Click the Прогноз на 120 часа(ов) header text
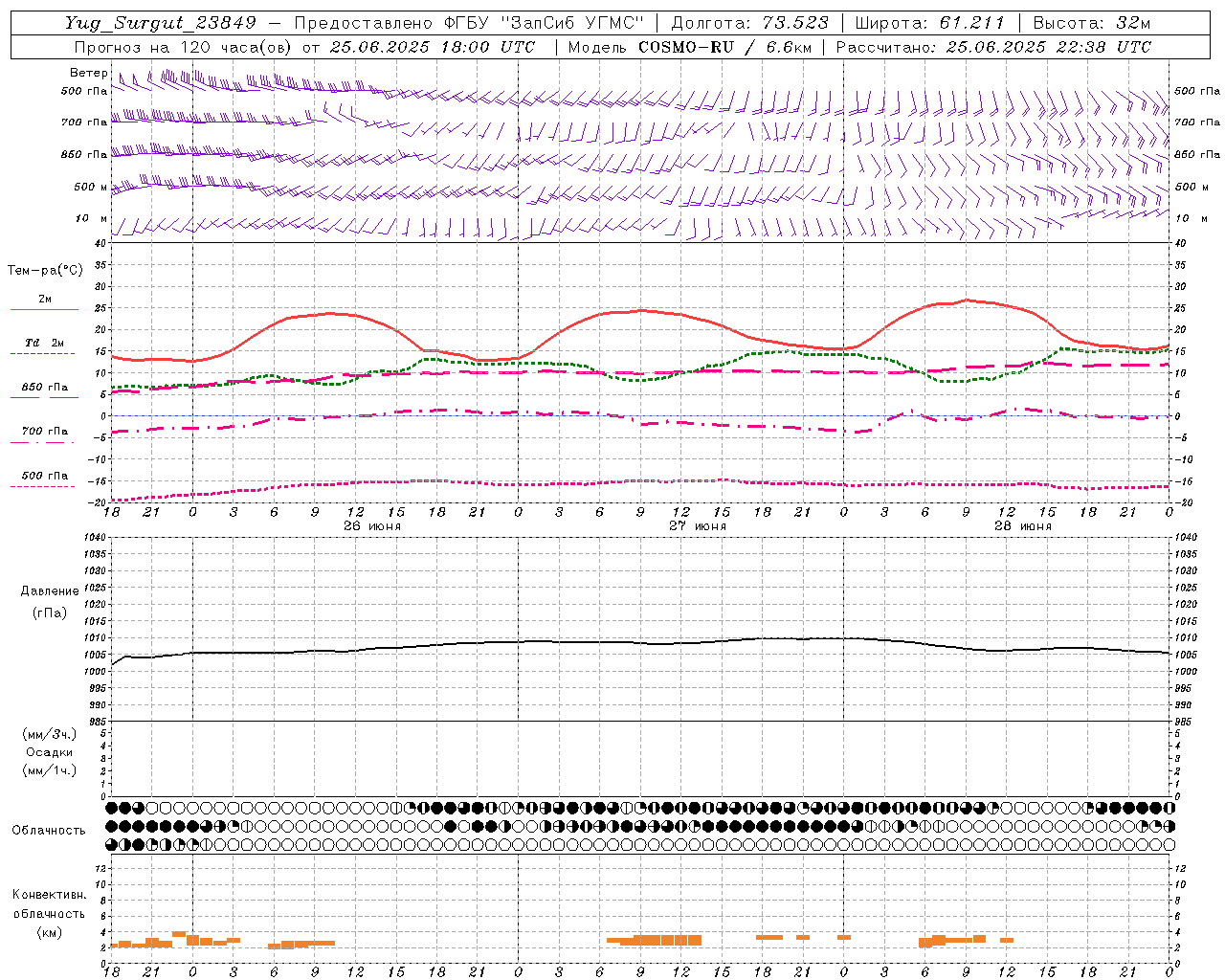The width and height of the screenshot is (1225, 980). (x=184, y=47)
